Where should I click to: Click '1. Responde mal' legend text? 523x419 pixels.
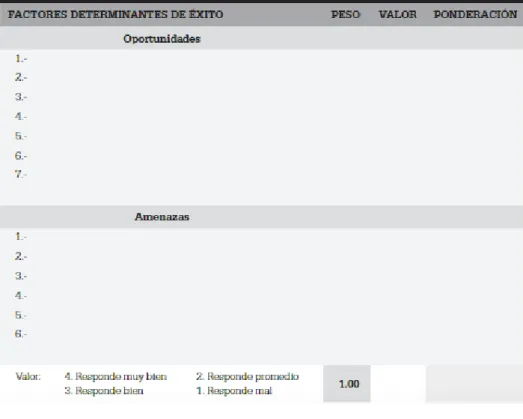pyautogui.click(x=234, y=391)
